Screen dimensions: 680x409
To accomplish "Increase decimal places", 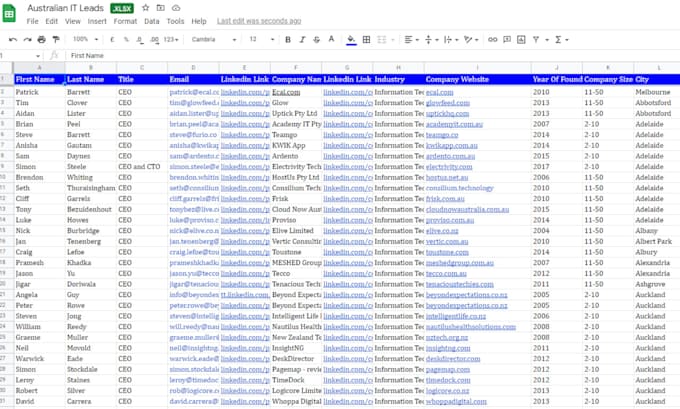I will (x=154, y=39).
